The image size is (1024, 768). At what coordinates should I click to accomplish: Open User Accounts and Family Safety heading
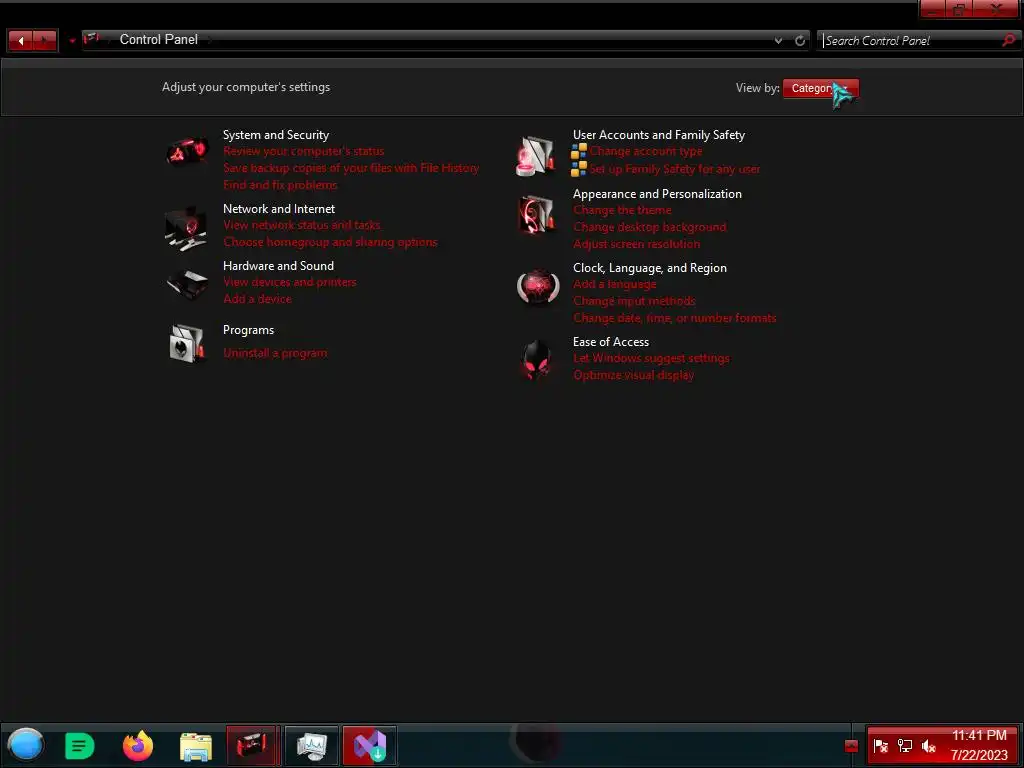click(659, 135)
